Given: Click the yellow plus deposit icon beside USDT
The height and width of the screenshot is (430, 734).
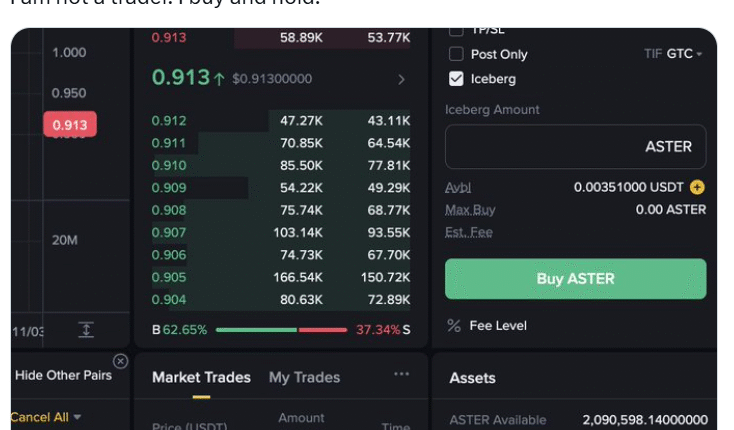Looking at the screenshot, I should click(x=697, y=187).
